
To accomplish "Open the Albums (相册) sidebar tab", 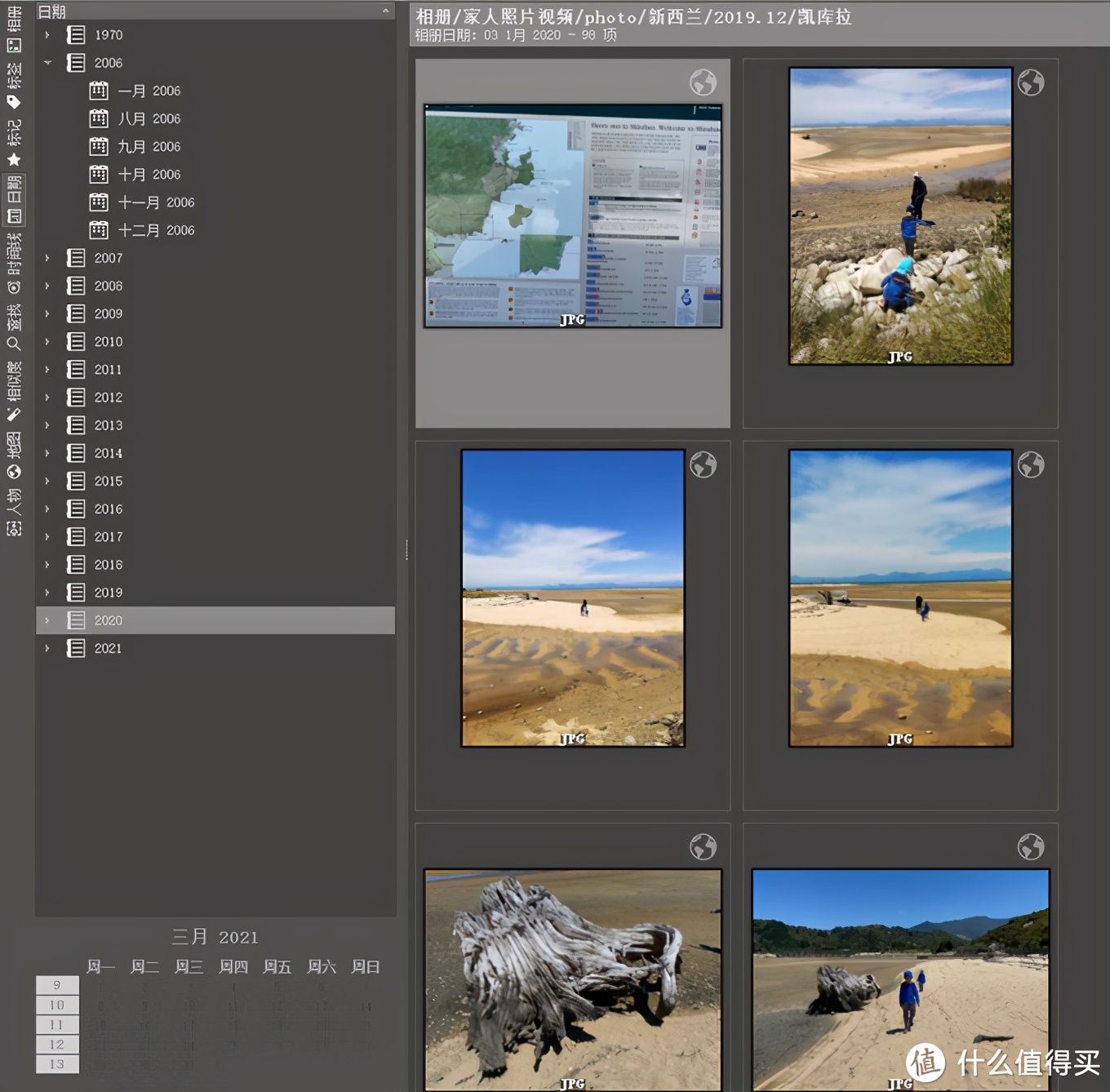I will point(14,29).
